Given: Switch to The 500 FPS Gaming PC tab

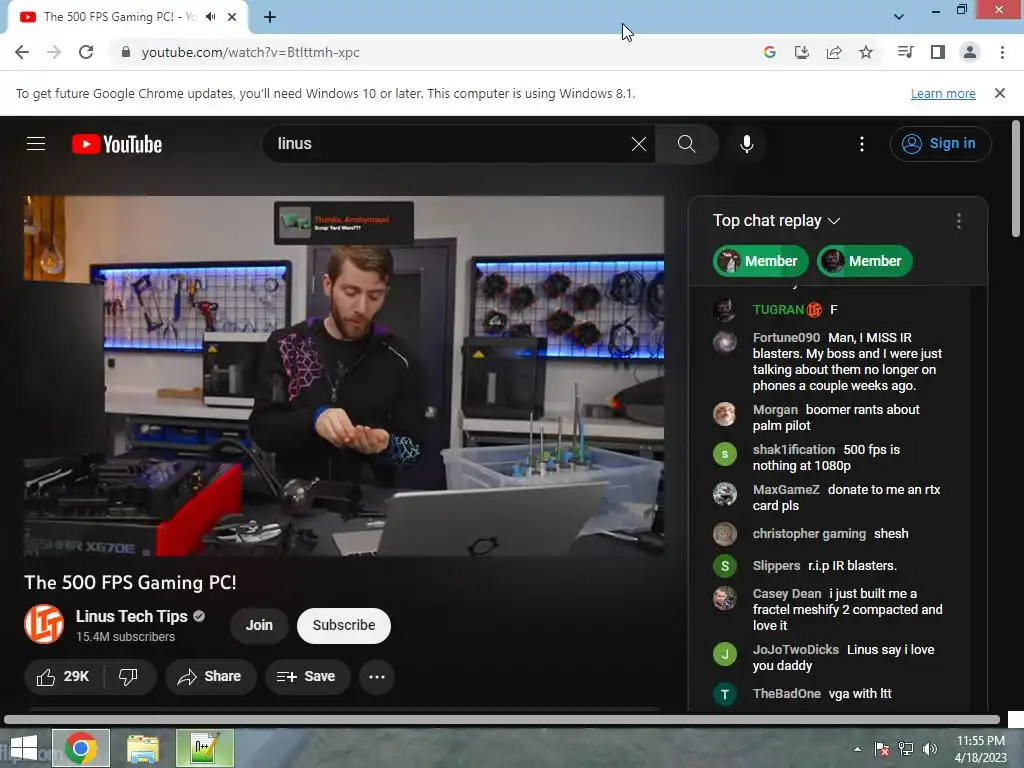Looking at the screenshot, I should (120, 17).
